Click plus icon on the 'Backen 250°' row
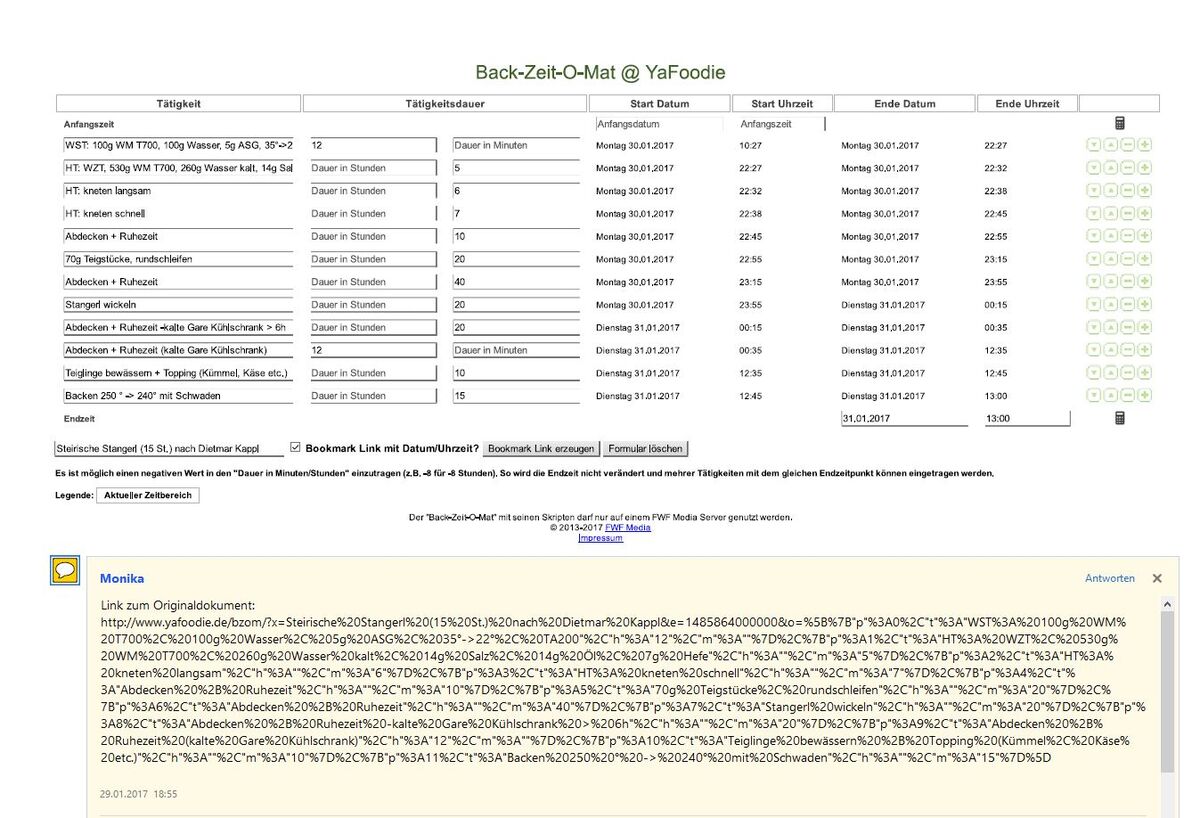1200x818 pixels. (1144, 396)
